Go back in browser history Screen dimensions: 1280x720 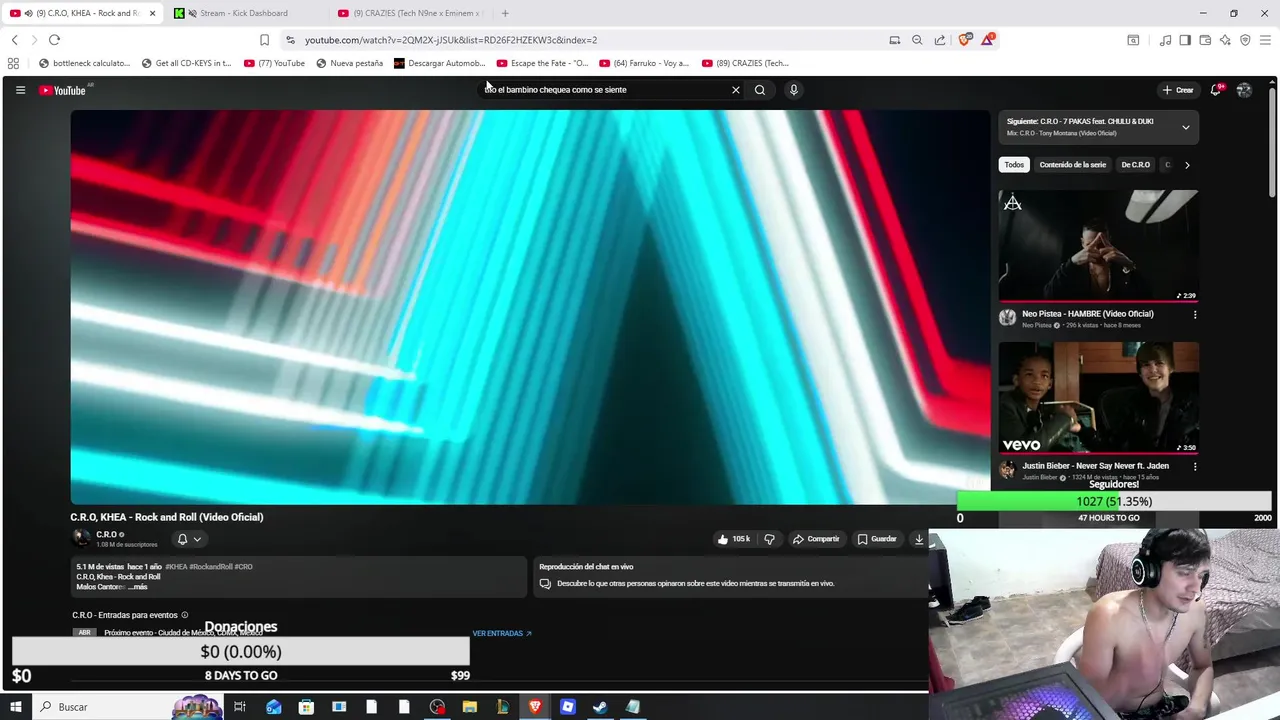click(14, 40)
